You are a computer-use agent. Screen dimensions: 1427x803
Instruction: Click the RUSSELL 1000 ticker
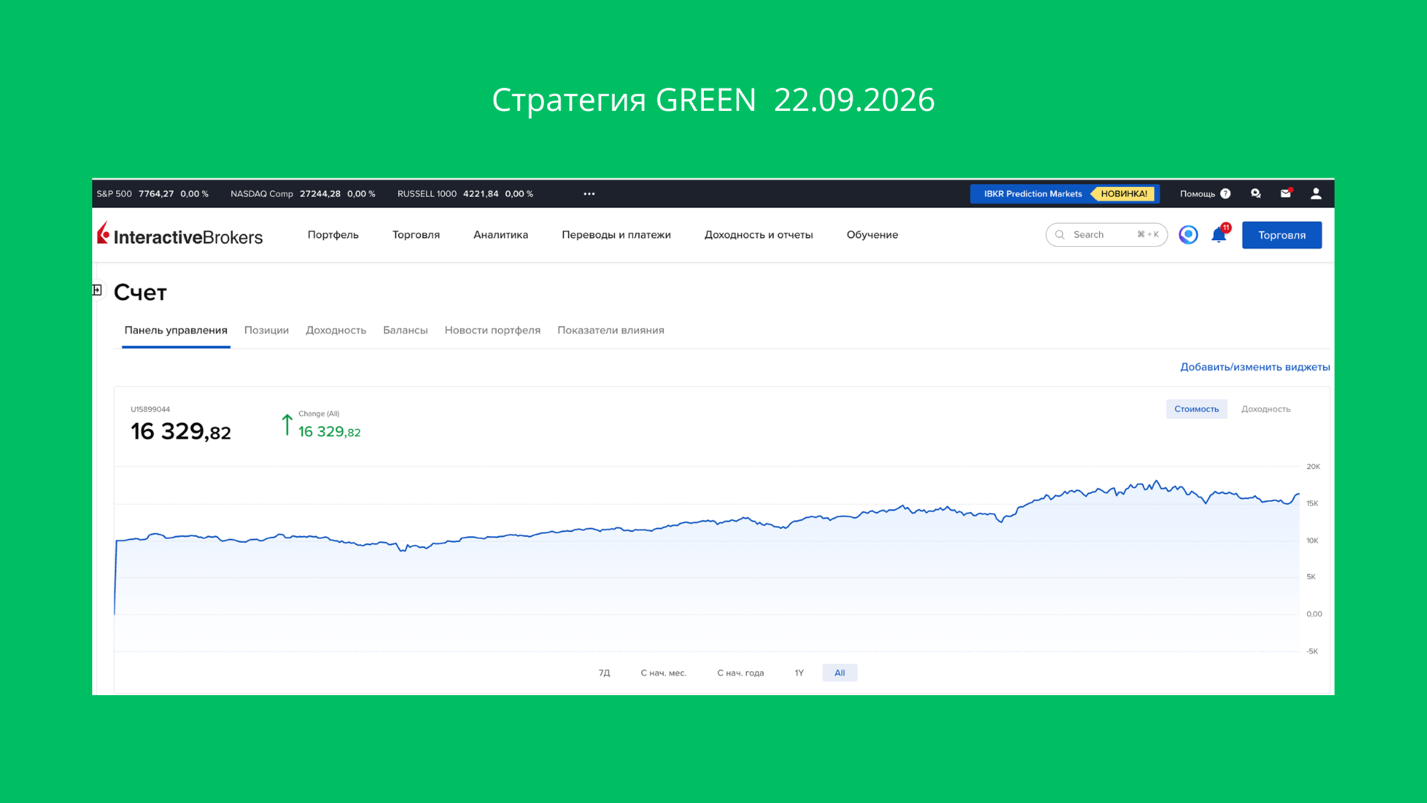click(x=465, y=194)
